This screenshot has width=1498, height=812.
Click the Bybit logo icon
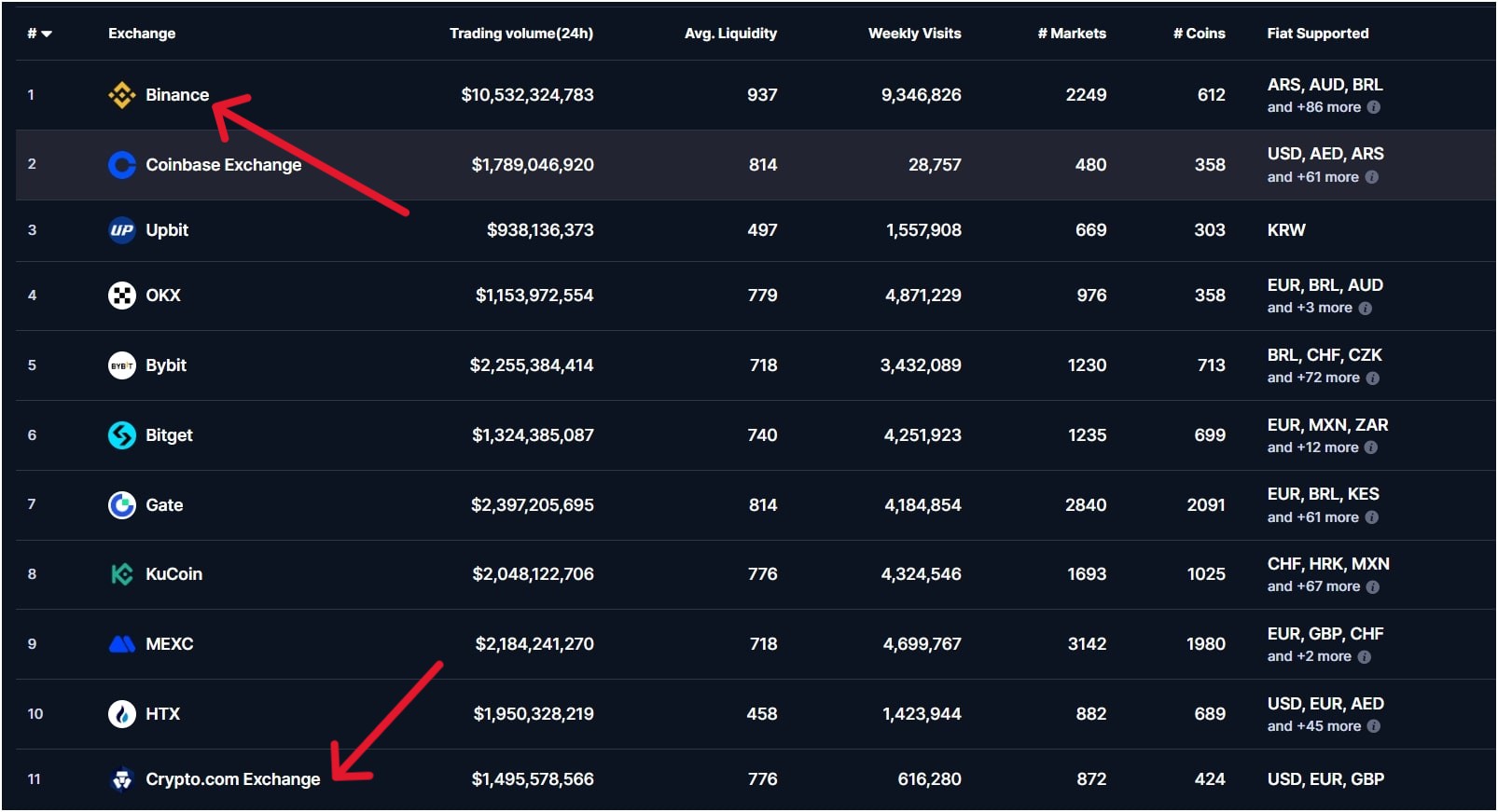point(122,365)
